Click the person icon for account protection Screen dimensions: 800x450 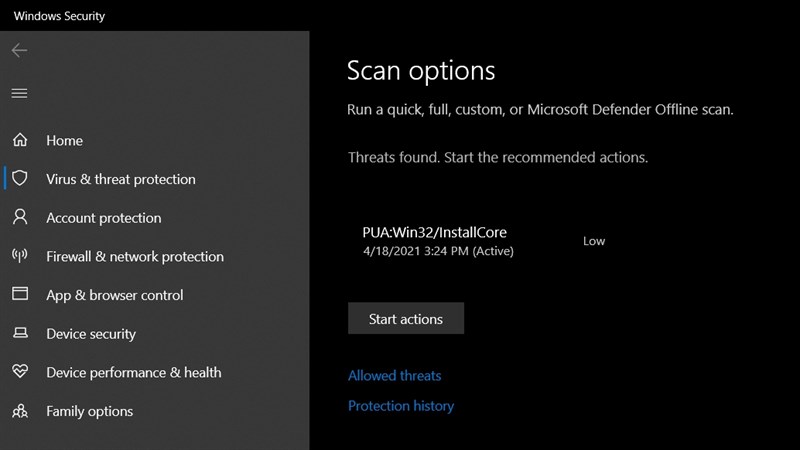(20, 217)
